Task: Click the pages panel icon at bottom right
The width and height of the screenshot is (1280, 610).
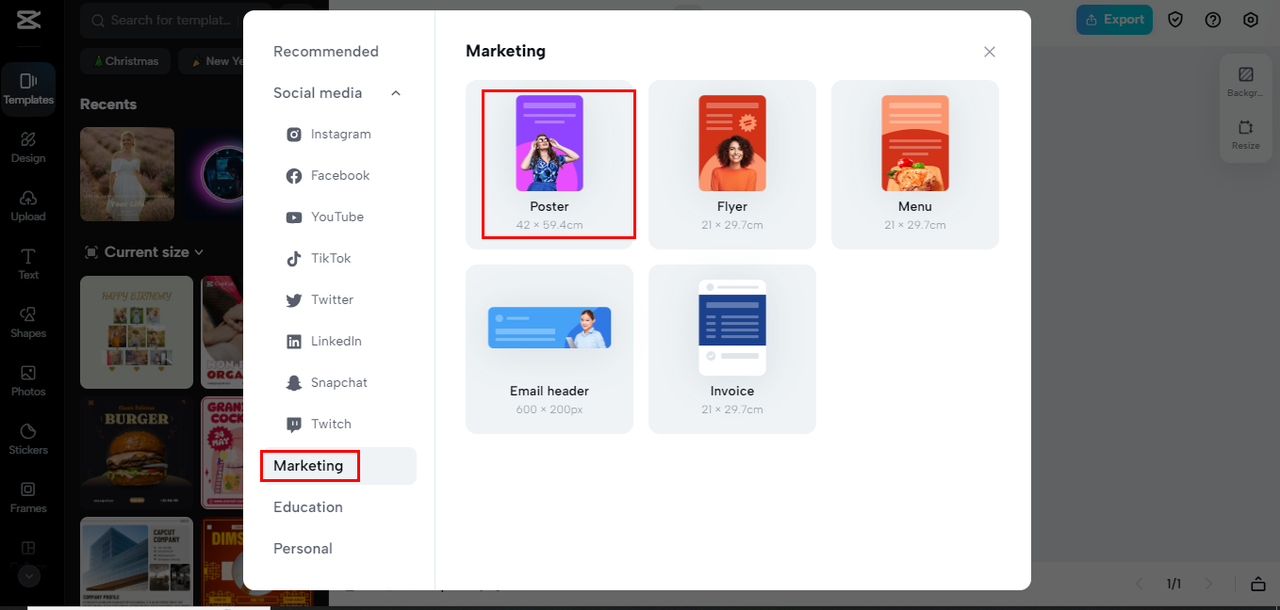Action: coord(1258,584)
